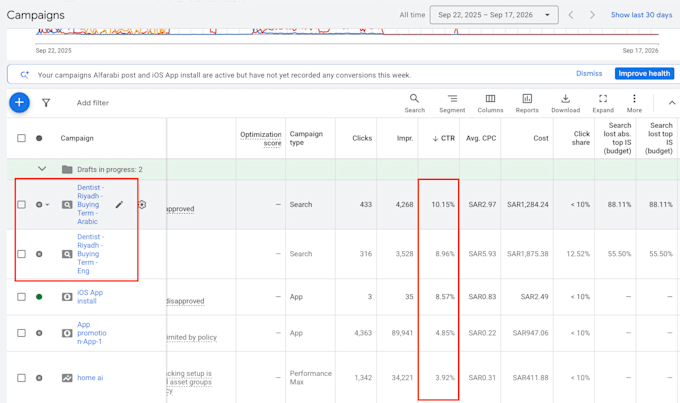Screen dimensions: 680x403
Task: Click the Performance Max icon for home ai
Action: coord(67,378)
